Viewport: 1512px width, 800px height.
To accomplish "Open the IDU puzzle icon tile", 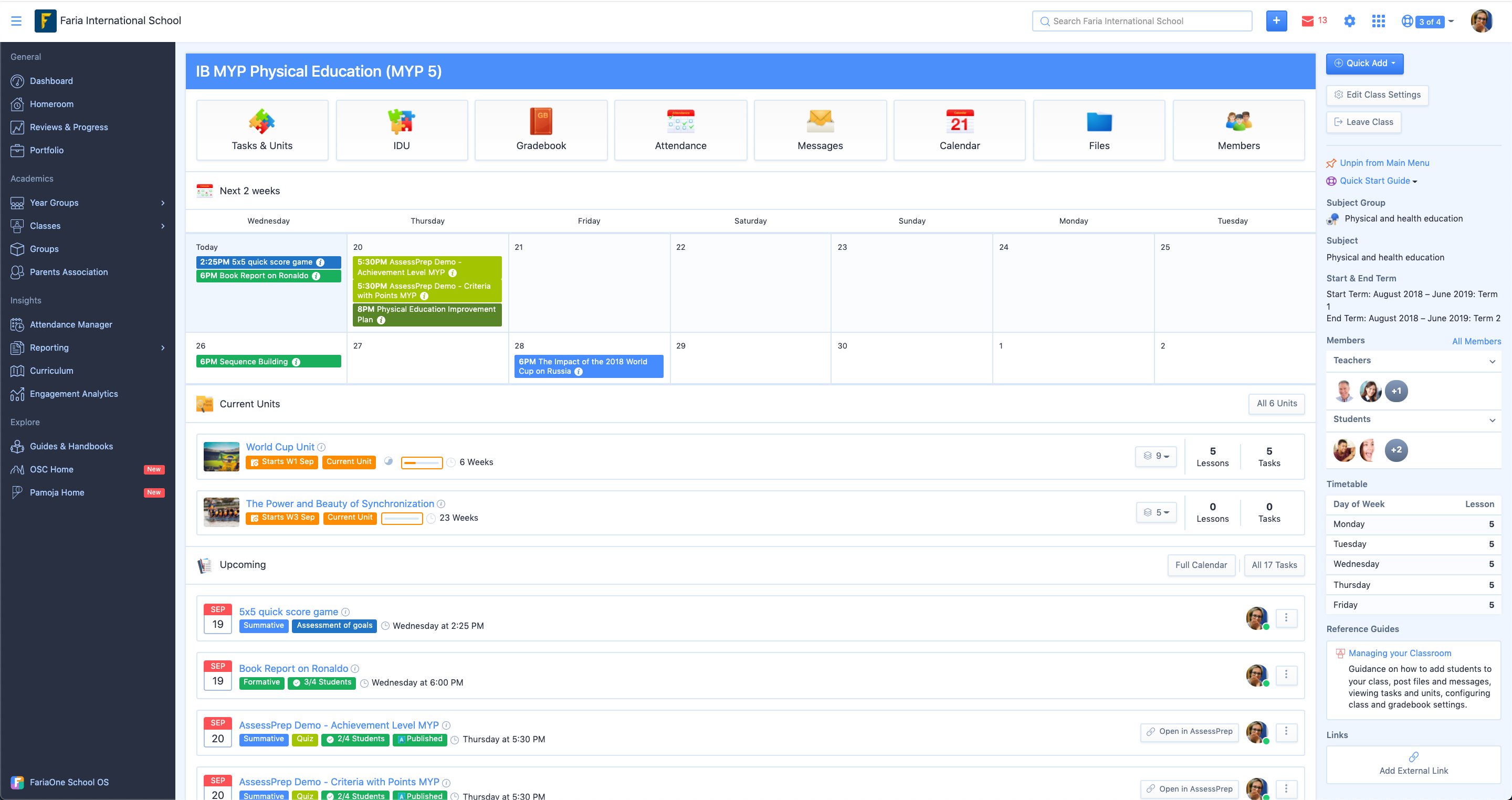I will (402, 130).
